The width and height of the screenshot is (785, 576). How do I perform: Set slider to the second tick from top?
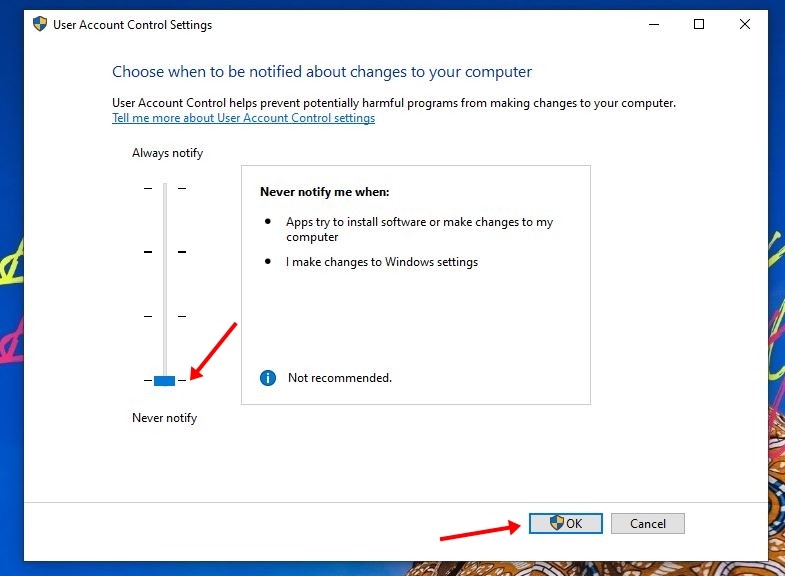point(165,252)
